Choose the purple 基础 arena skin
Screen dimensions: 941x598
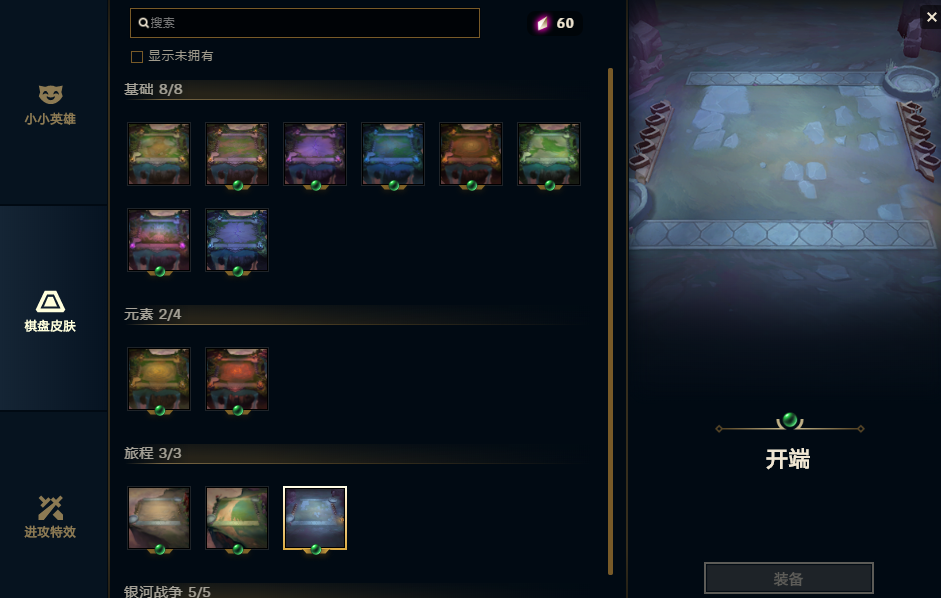[315, 154]
